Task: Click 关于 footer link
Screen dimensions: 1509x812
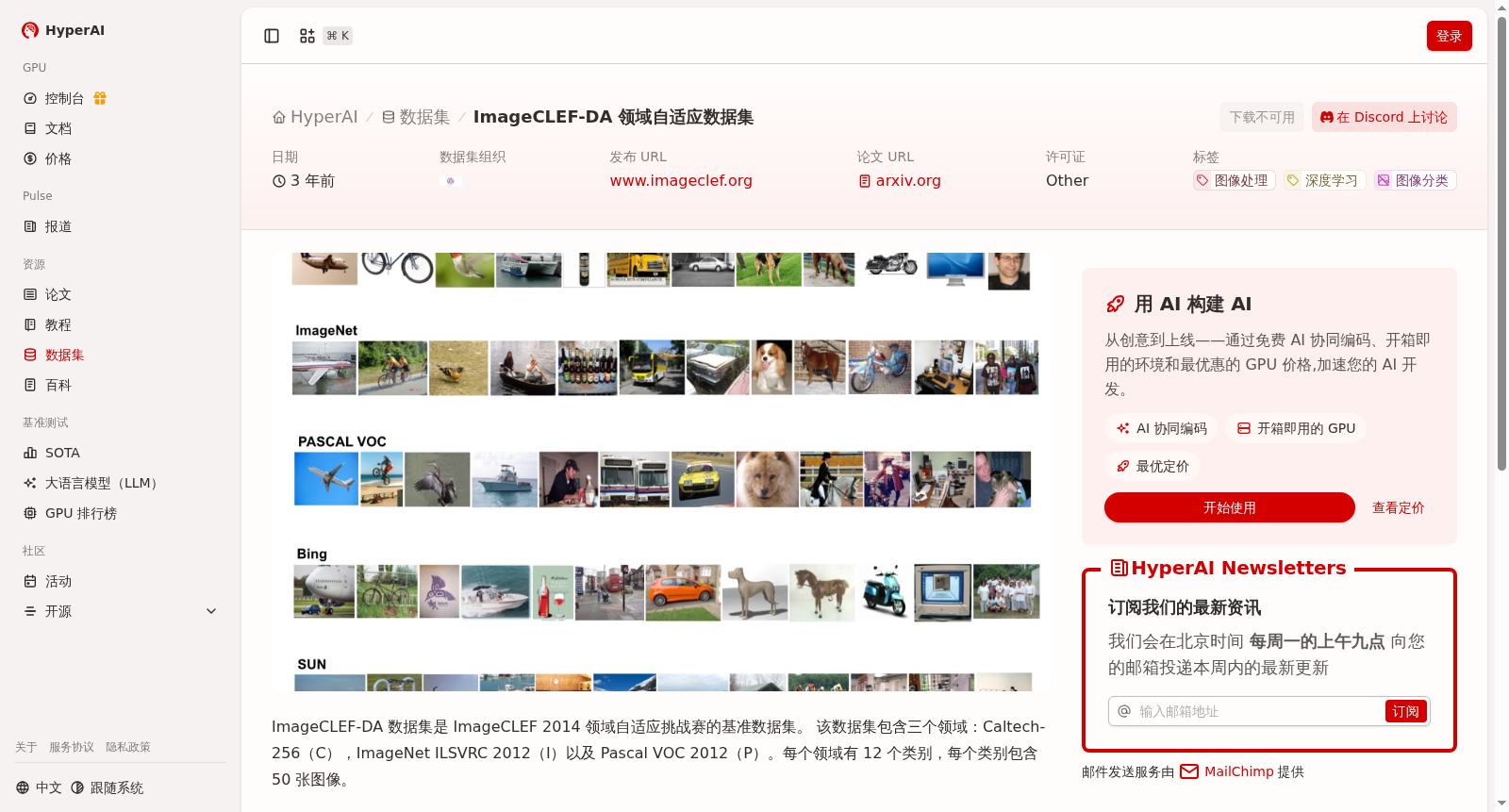Action: coord(26,747)
